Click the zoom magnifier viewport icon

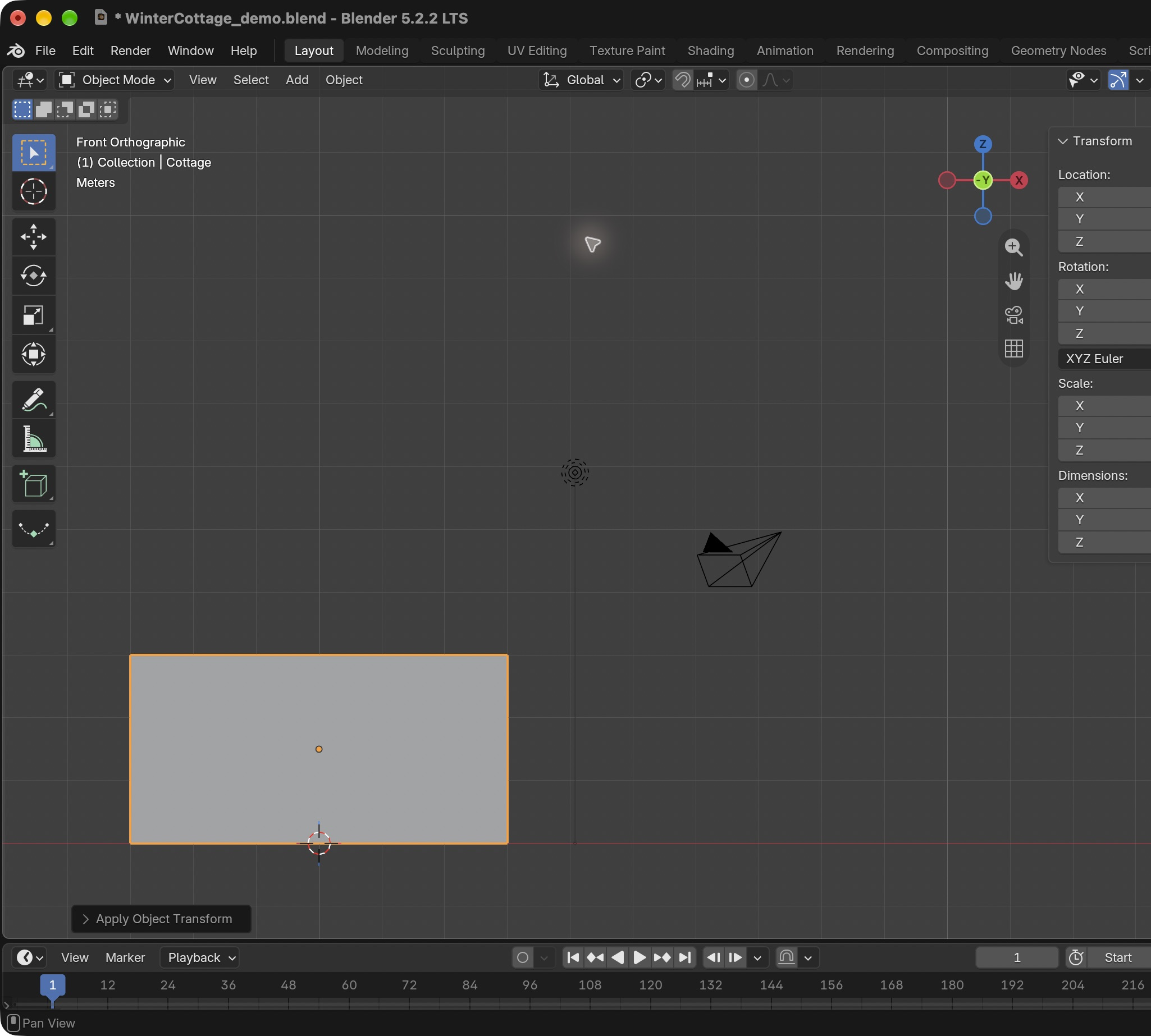point(1013,247)
